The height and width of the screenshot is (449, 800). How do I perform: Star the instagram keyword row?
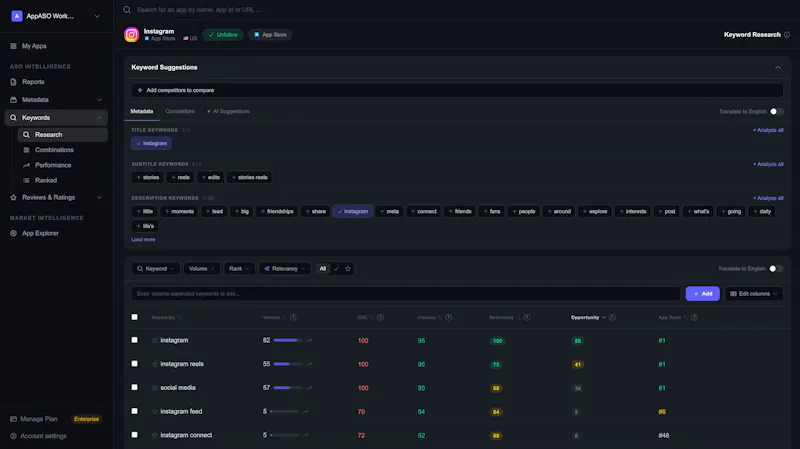(155, 340)
